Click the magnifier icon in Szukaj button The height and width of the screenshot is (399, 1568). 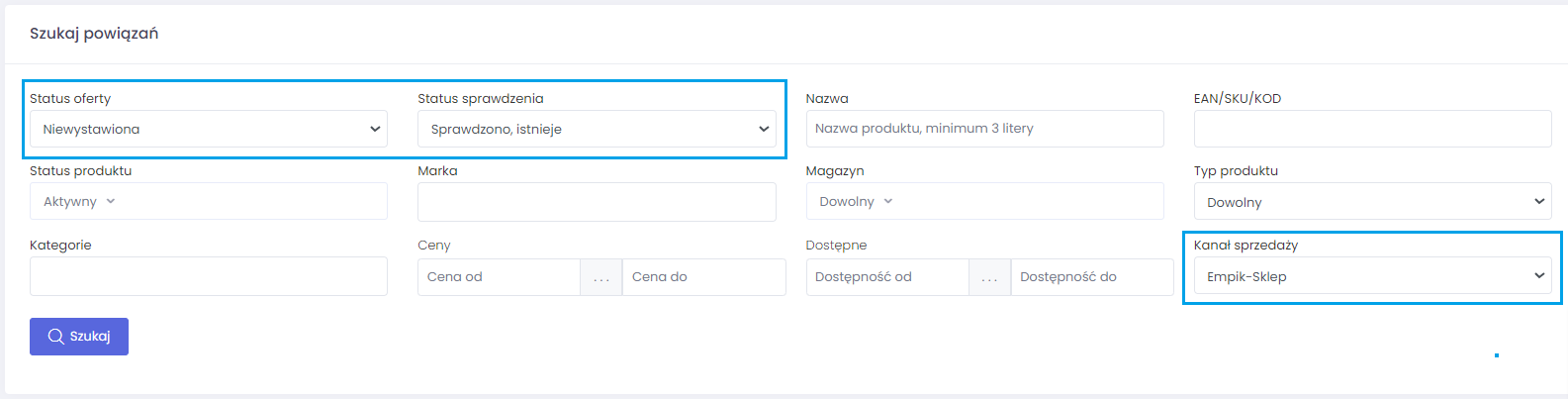pyautogui.click(x=56, y=337)
